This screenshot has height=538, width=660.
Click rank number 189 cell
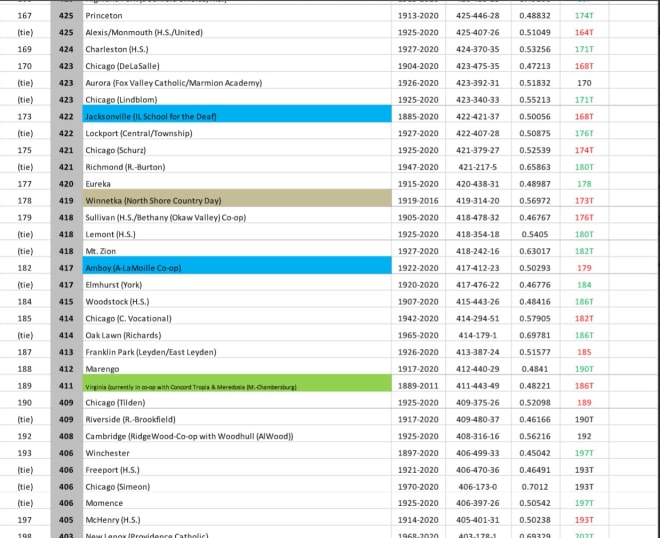(x=25, y=386)
